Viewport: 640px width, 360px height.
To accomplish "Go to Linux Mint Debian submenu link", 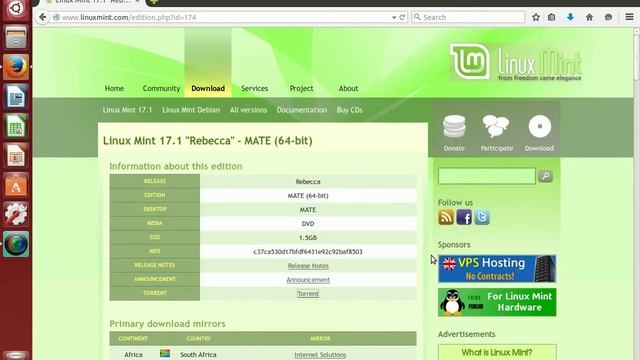I will [x=191, y=110].
